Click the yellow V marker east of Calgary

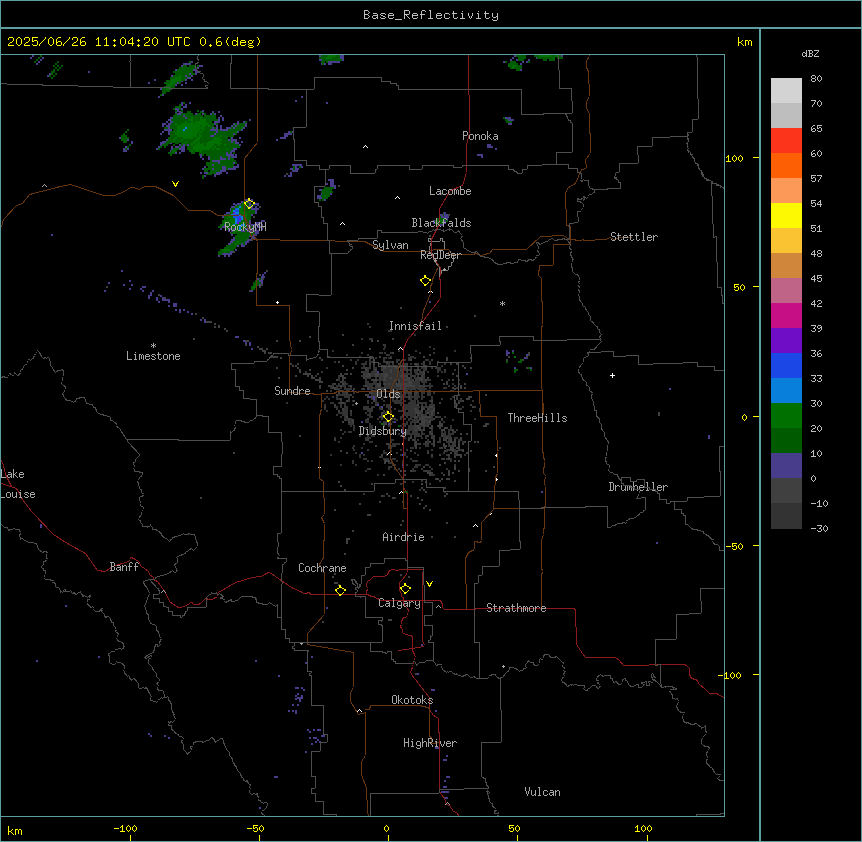(x=429, y=584)
